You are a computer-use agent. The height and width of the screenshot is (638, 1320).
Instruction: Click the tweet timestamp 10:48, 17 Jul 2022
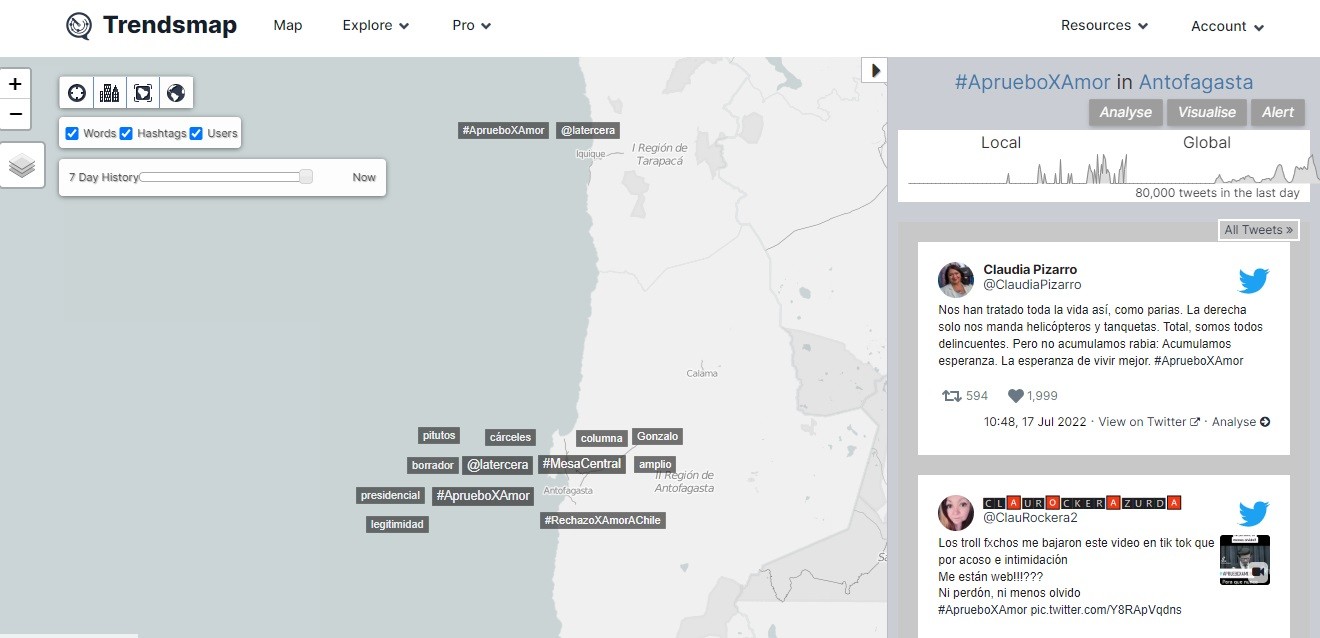1035,422
